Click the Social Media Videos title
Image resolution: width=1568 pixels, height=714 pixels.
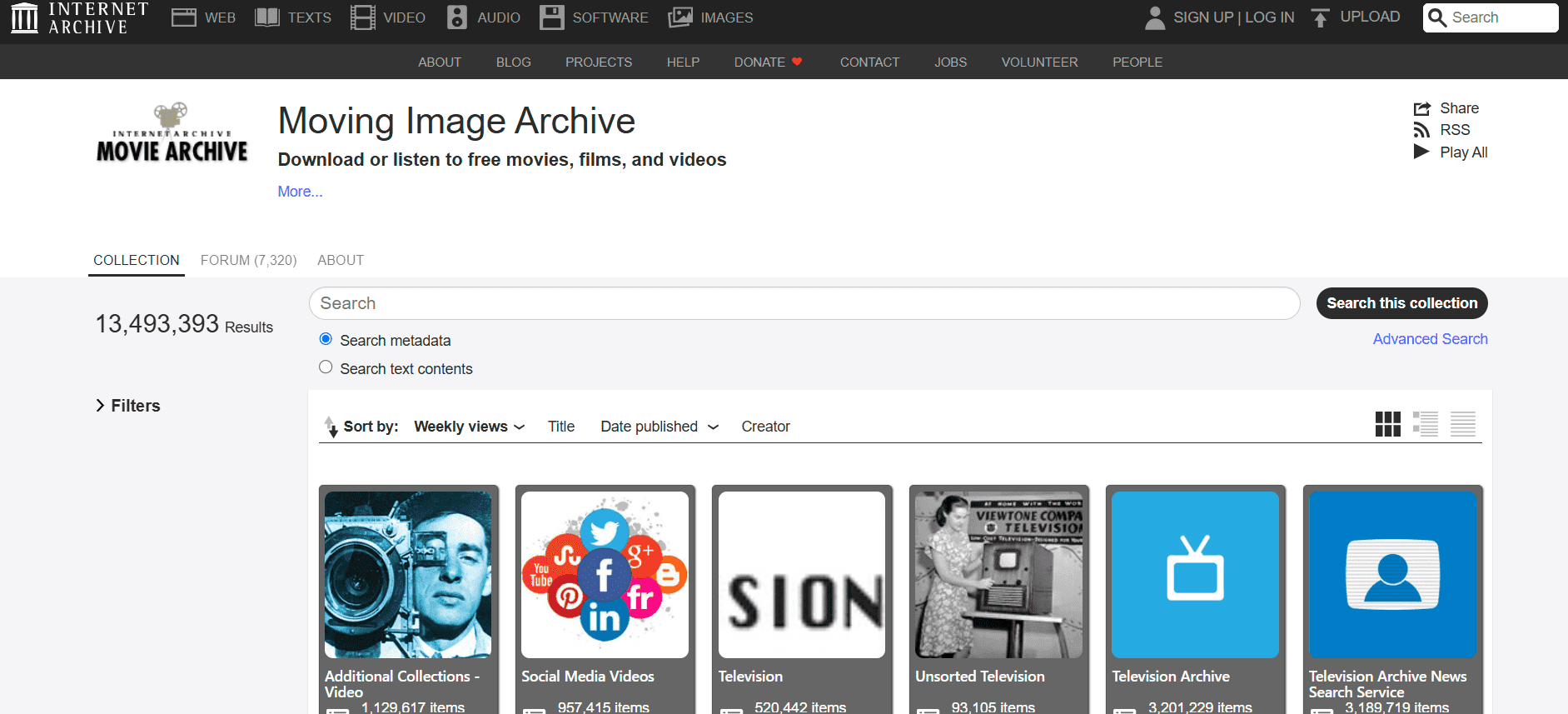(588, 677)
